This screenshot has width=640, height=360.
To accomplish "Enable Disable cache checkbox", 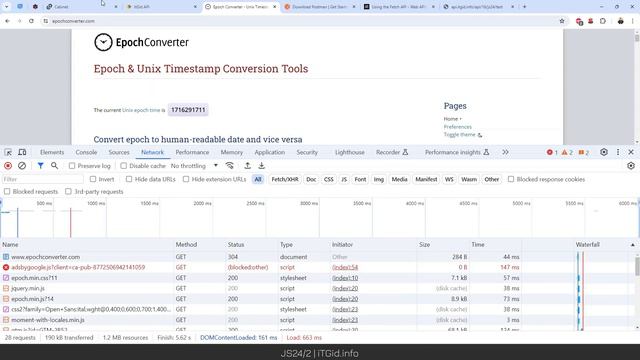I will [x=124, y=166].
